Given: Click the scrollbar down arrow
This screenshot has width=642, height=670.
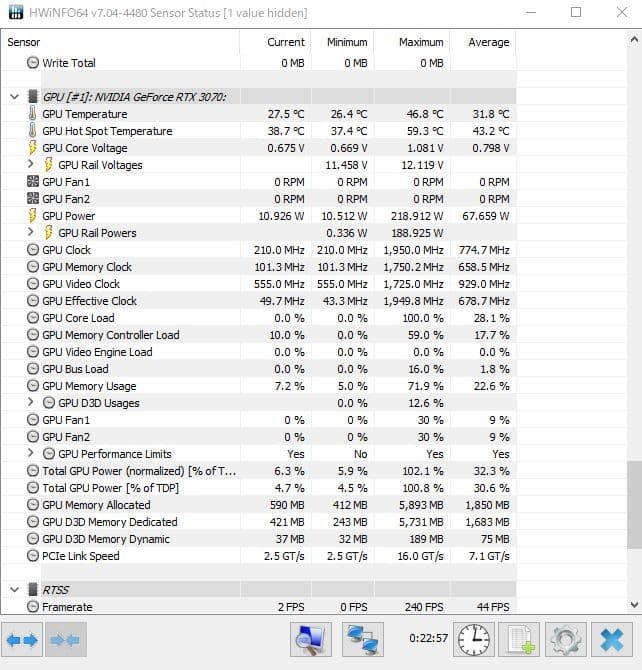Looking at the screenshot, I should (634, 605).
